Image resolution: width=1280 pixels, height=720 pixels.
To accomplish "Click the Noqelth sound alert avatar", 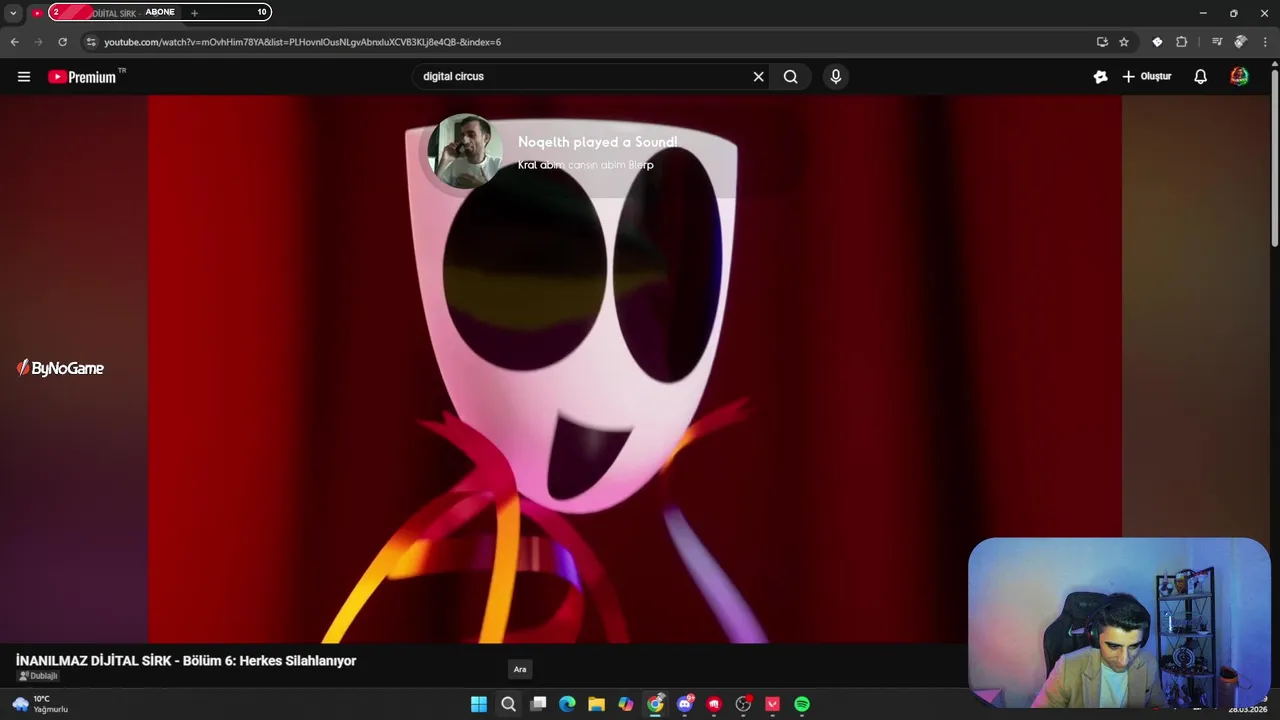I will [x=465, y=151].
